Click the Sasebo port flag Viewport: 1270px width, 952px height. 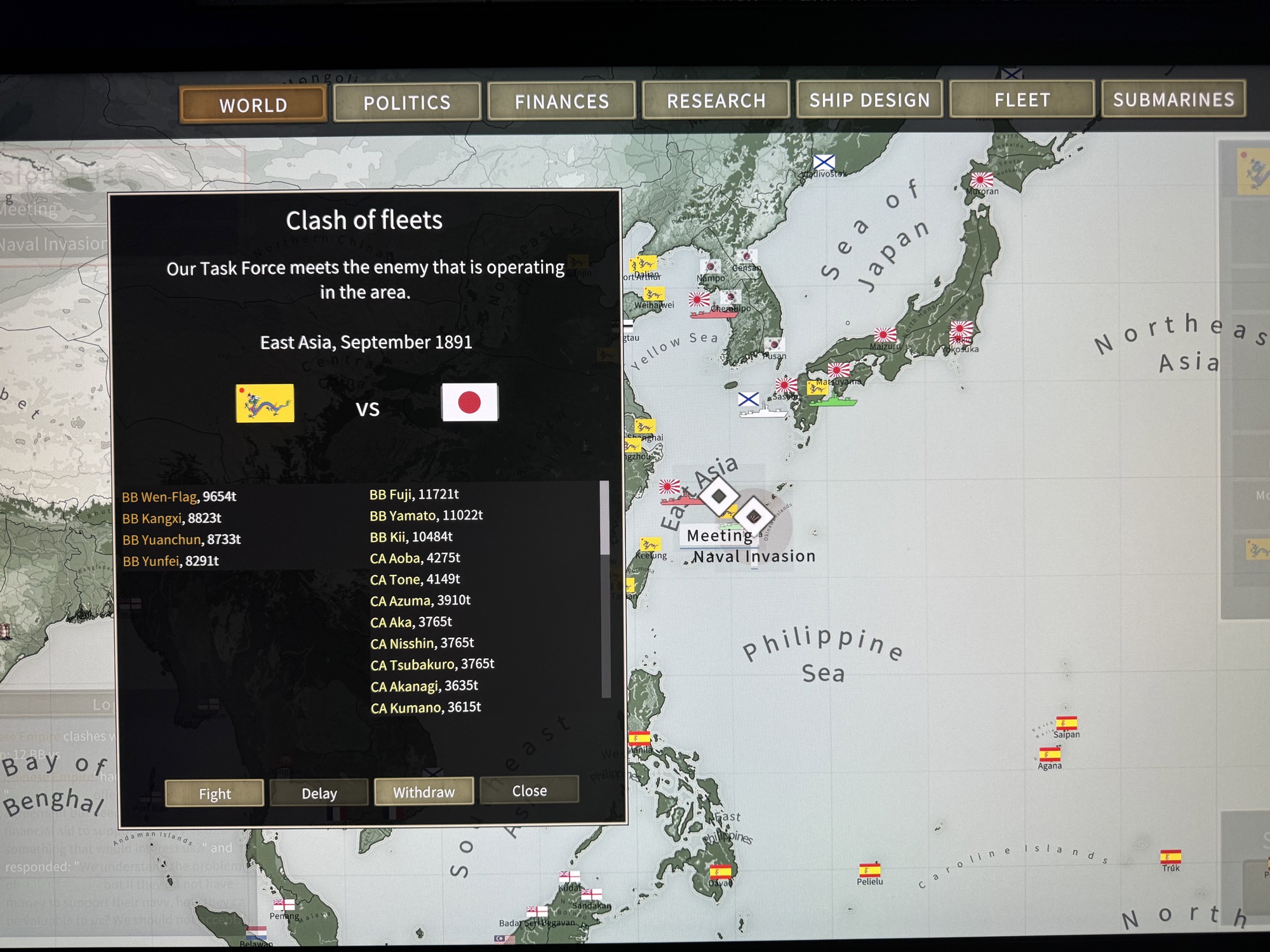tap(786, 385)
